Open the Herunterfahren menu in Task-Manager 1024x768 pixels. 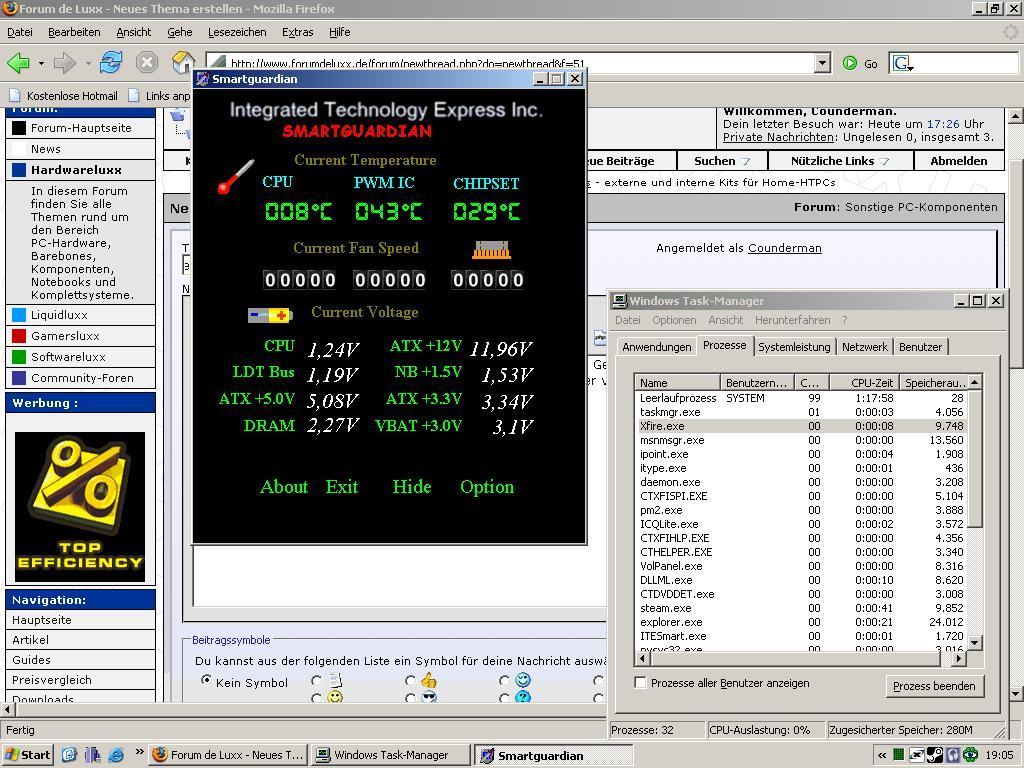coord(792,320)
